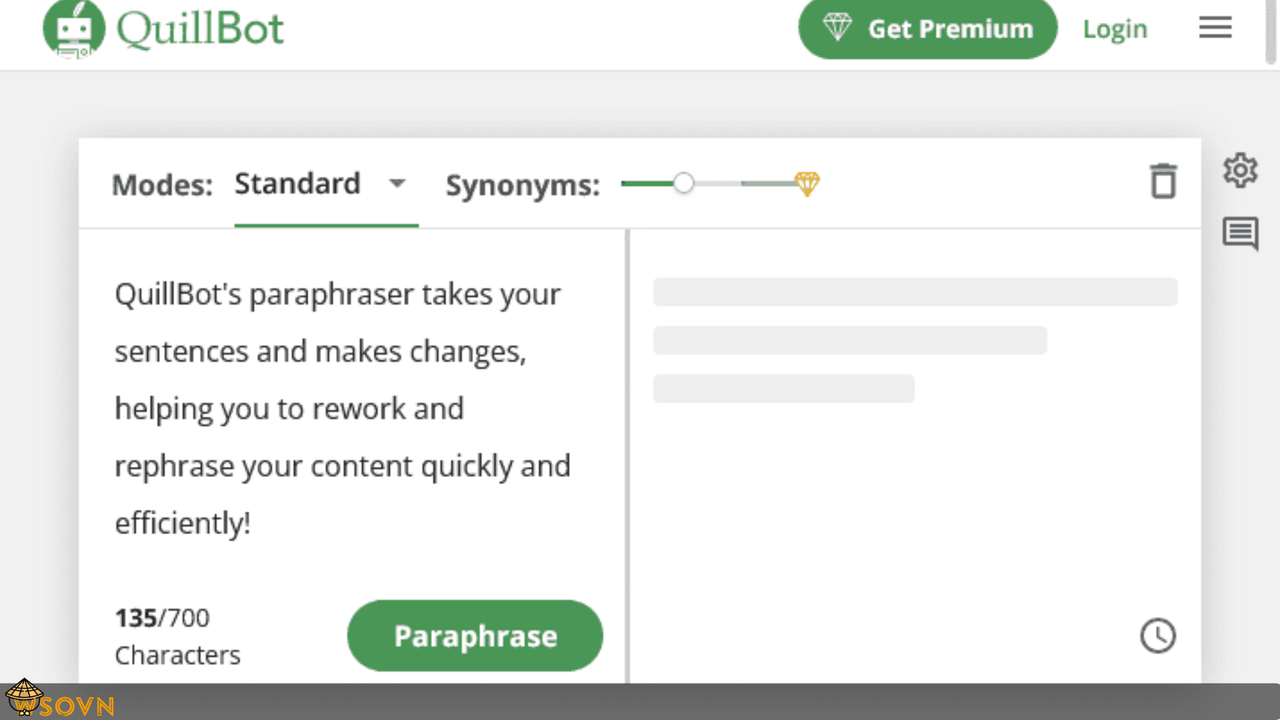
Task: Click the 135/700 Characters counter
Action: click(177, 636)
